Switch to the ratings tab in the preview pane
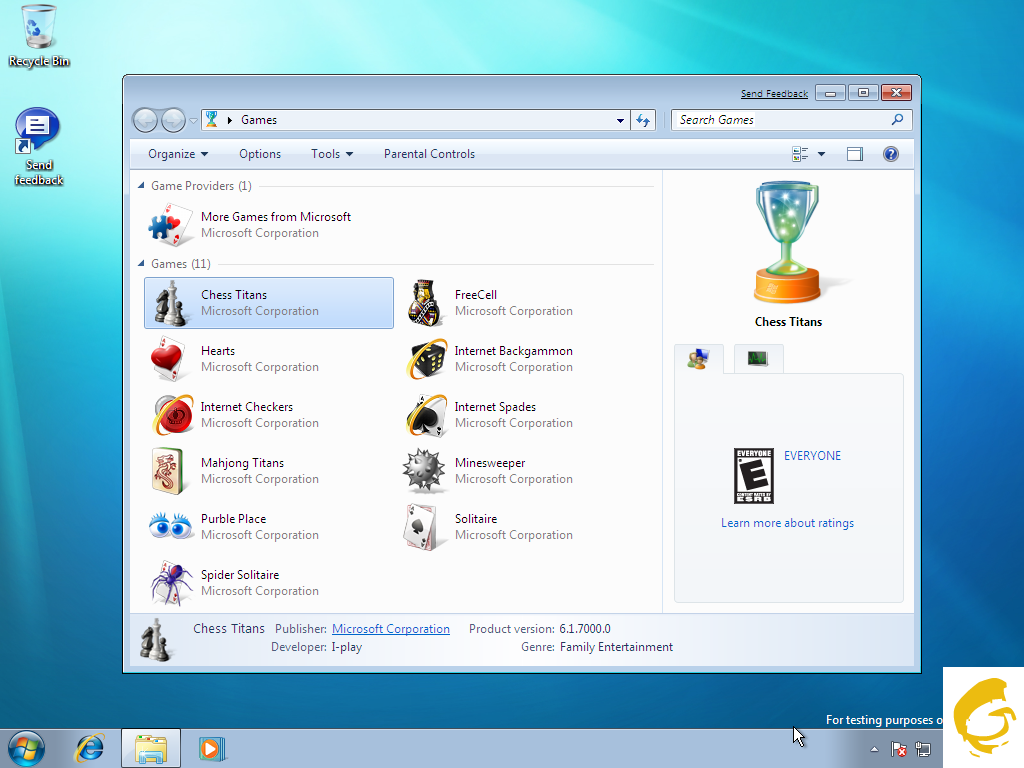The width and height of the screenshot is (1024, 768). pyautogui.click(x=699, y=359)
